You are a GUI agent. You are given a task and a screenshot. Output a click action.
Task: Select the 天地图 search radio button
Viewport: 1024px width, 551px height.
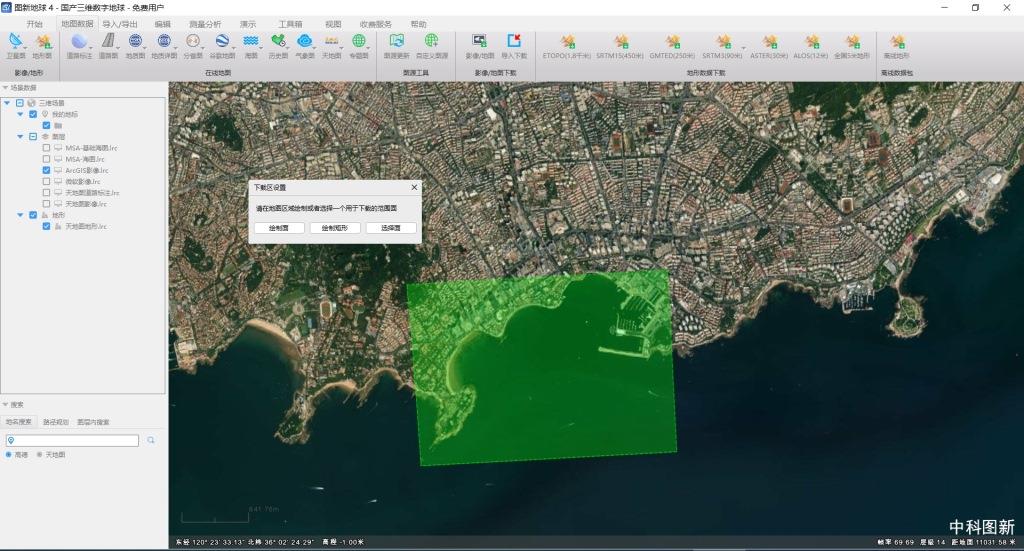pyautogui.click(x=40, y=454)
